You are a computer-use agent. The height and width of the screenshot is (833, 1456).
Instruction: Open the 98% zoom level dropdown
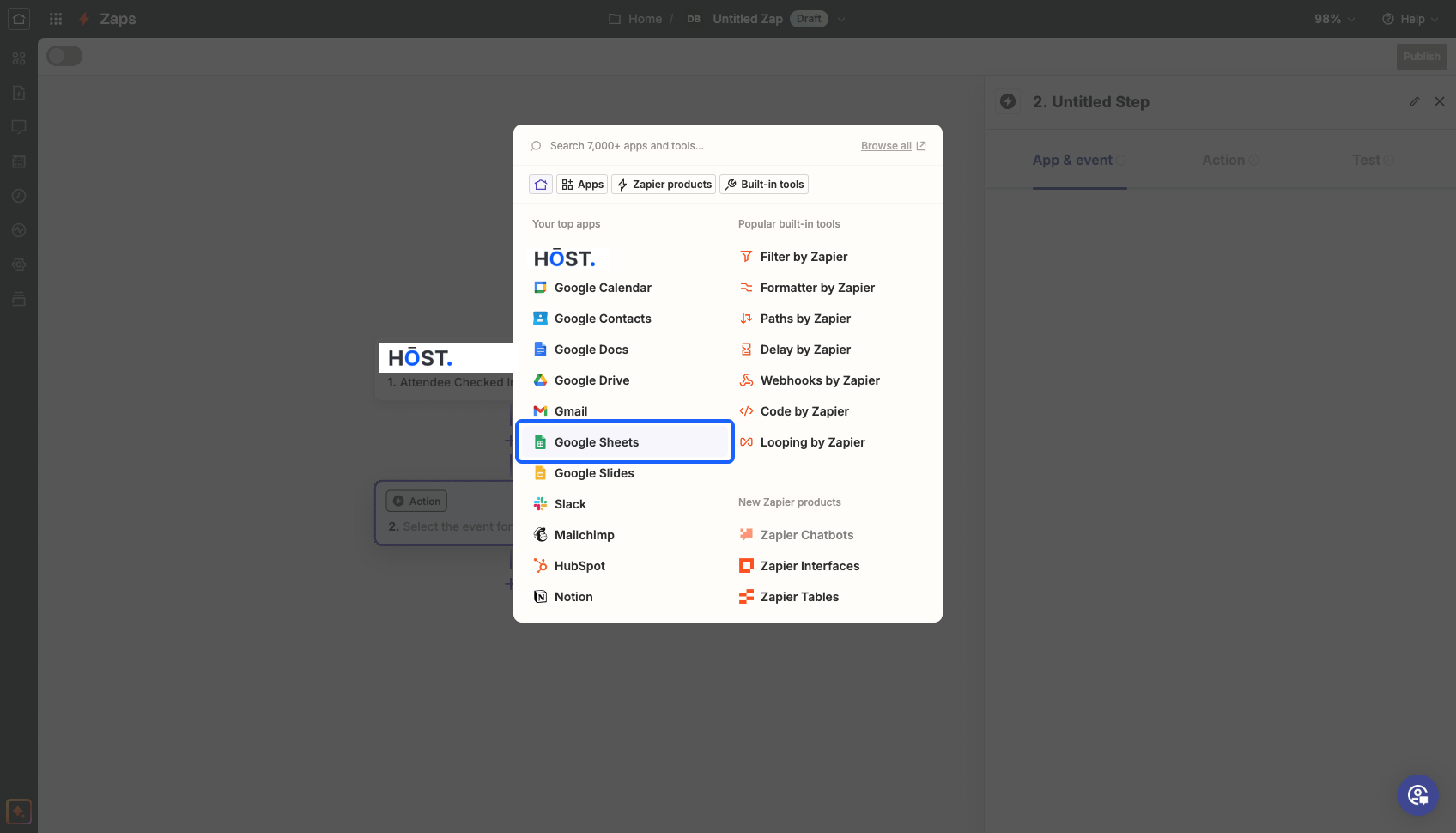pos(1335,19)
